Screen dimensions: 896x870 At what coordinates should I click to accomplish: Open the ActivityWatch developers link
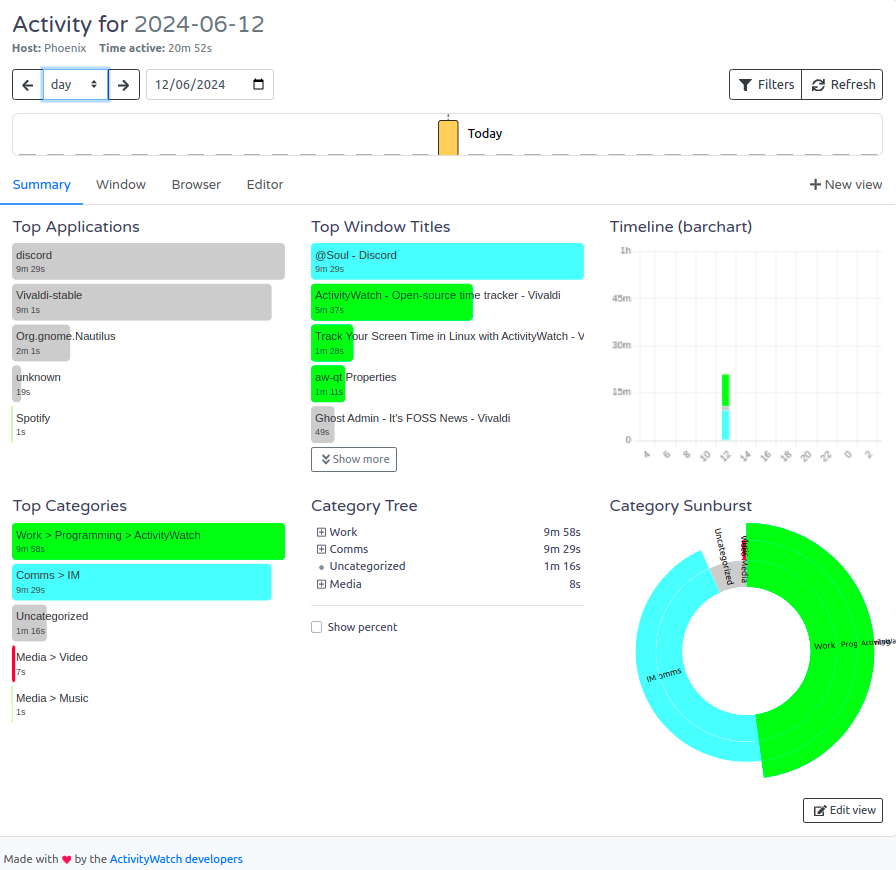175,858
